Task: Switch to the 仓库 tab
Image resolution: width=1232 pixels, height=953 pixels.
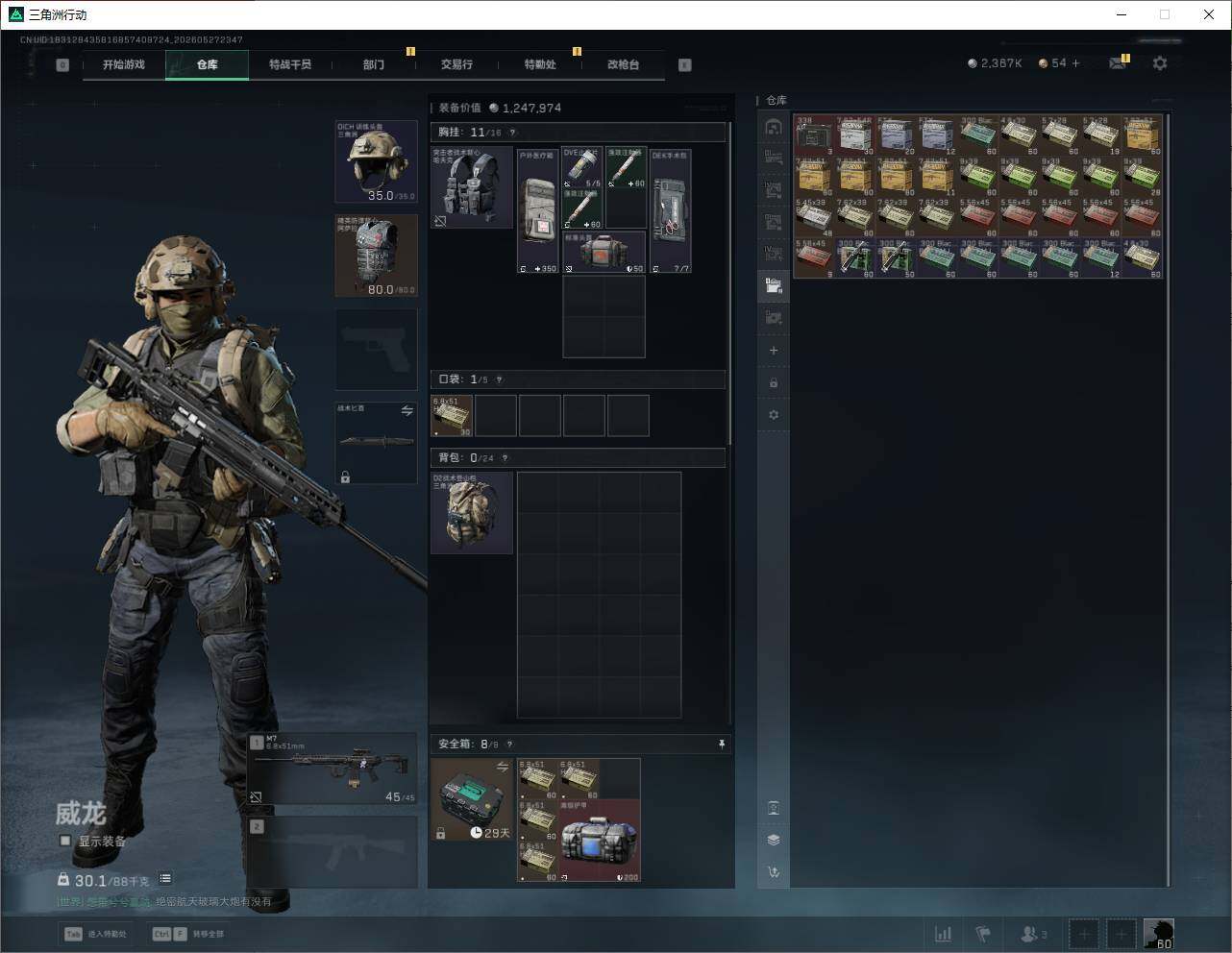Action: tap(207, 64)
